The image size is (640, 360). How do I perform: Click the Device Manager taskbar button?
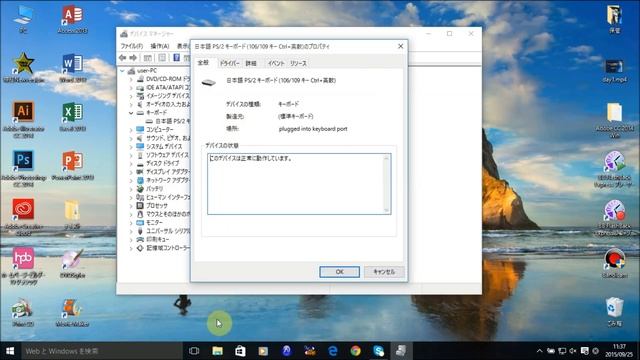(x=401, y=351)
